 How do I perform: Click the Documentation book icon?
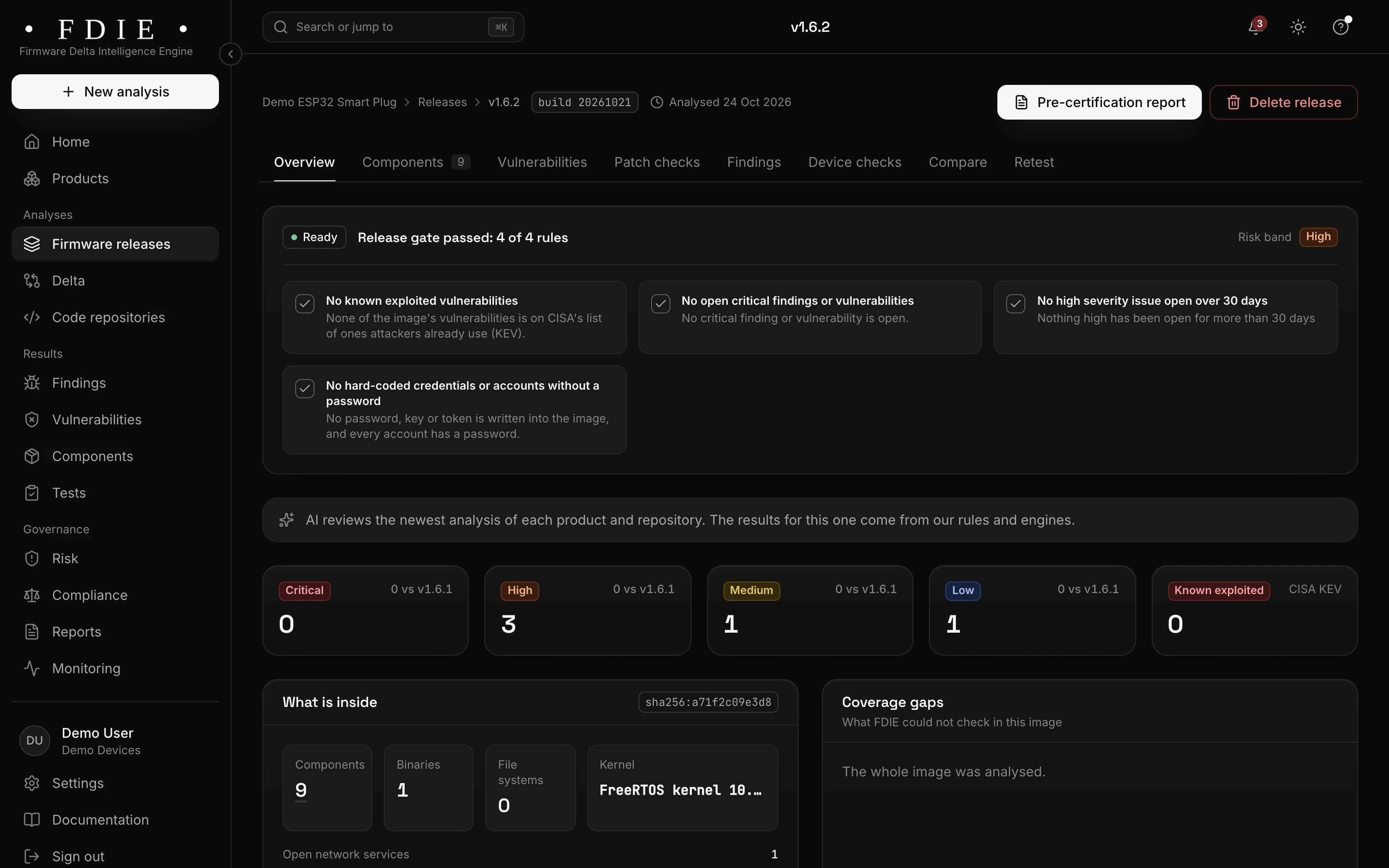coord(32,820)
